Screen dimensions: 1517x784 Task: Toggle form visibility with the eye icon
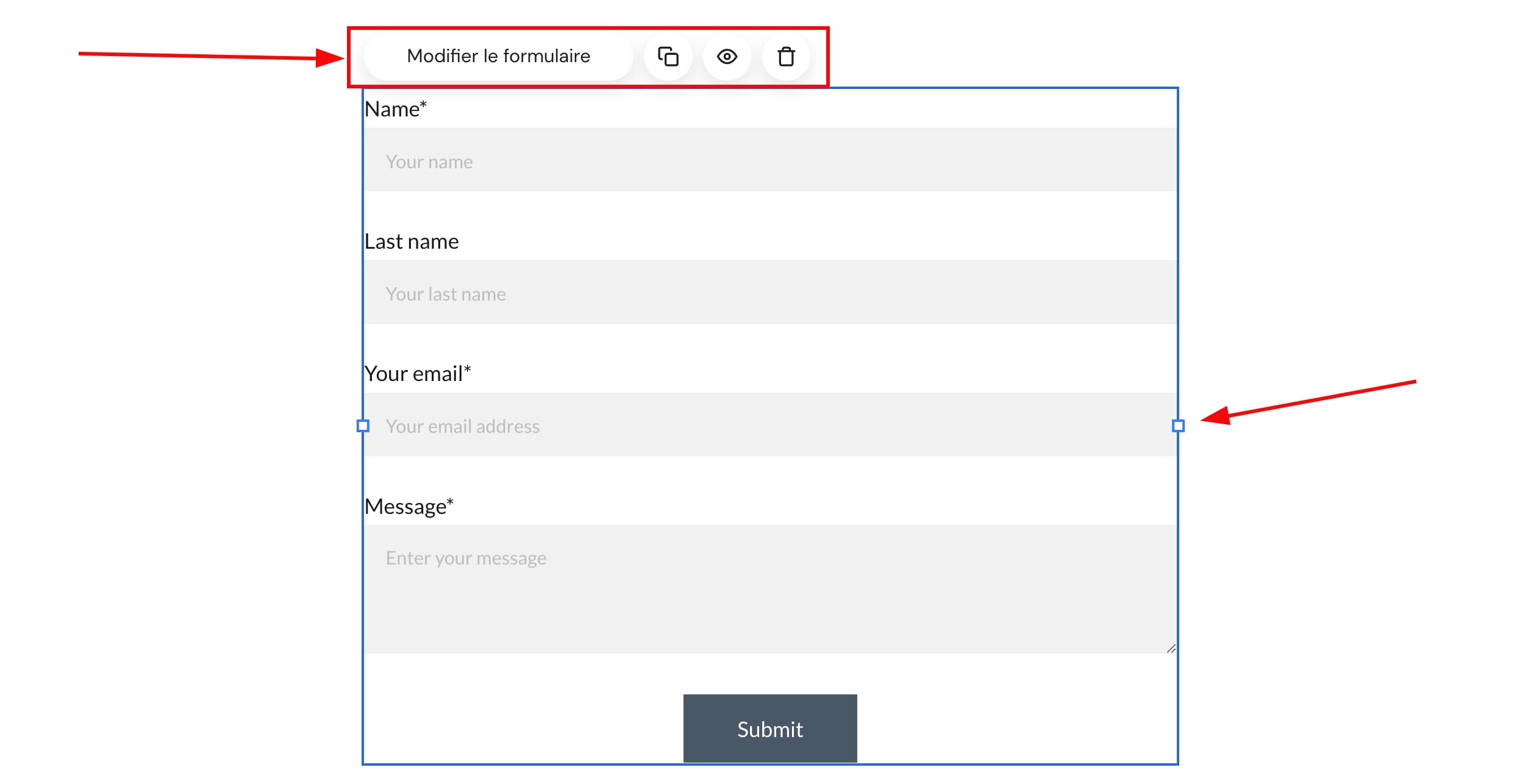click(x=727, y=57)
